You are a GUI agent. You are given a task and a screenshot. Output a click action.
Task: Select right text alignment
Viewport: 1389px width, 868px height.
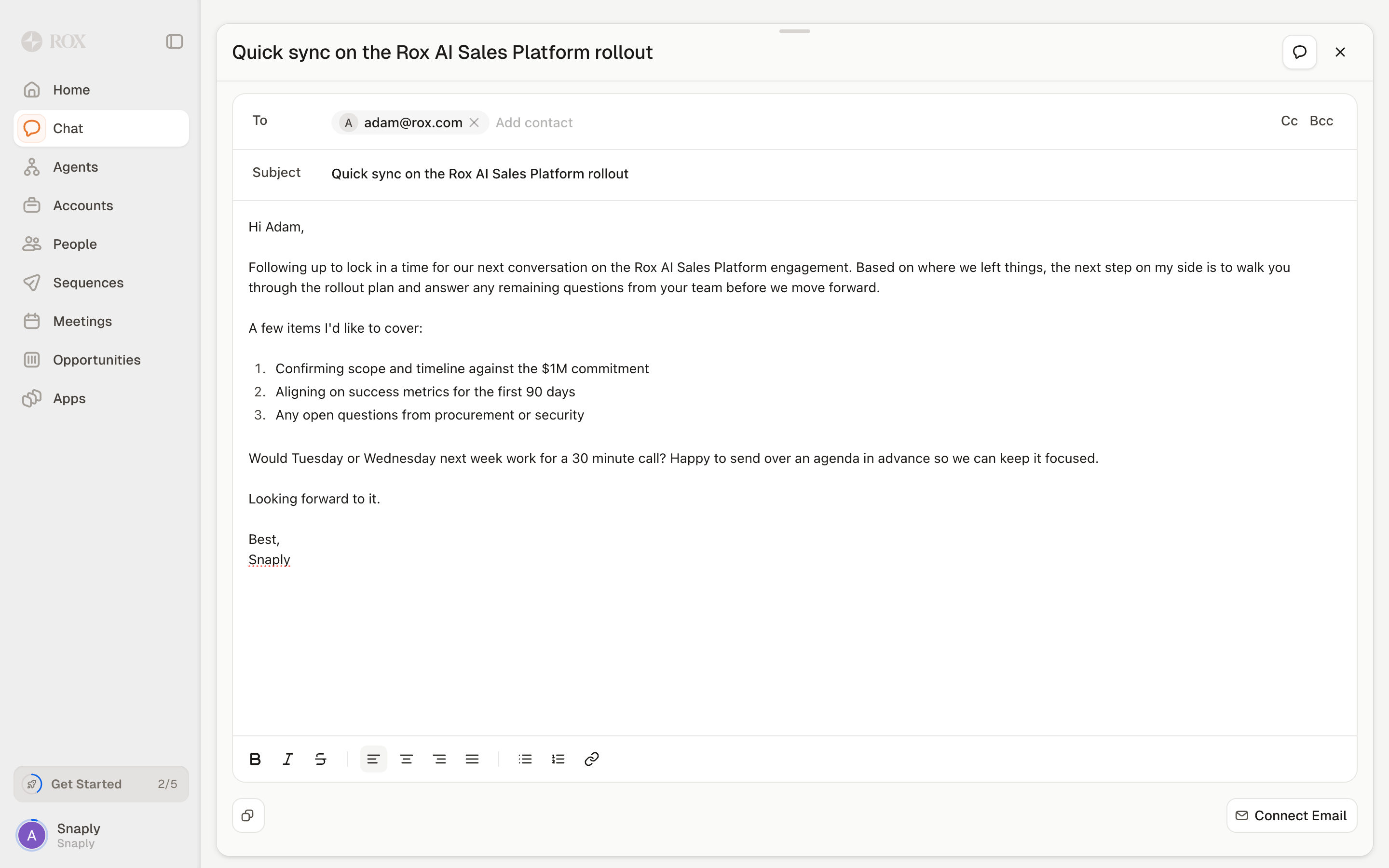click(440, 759)
